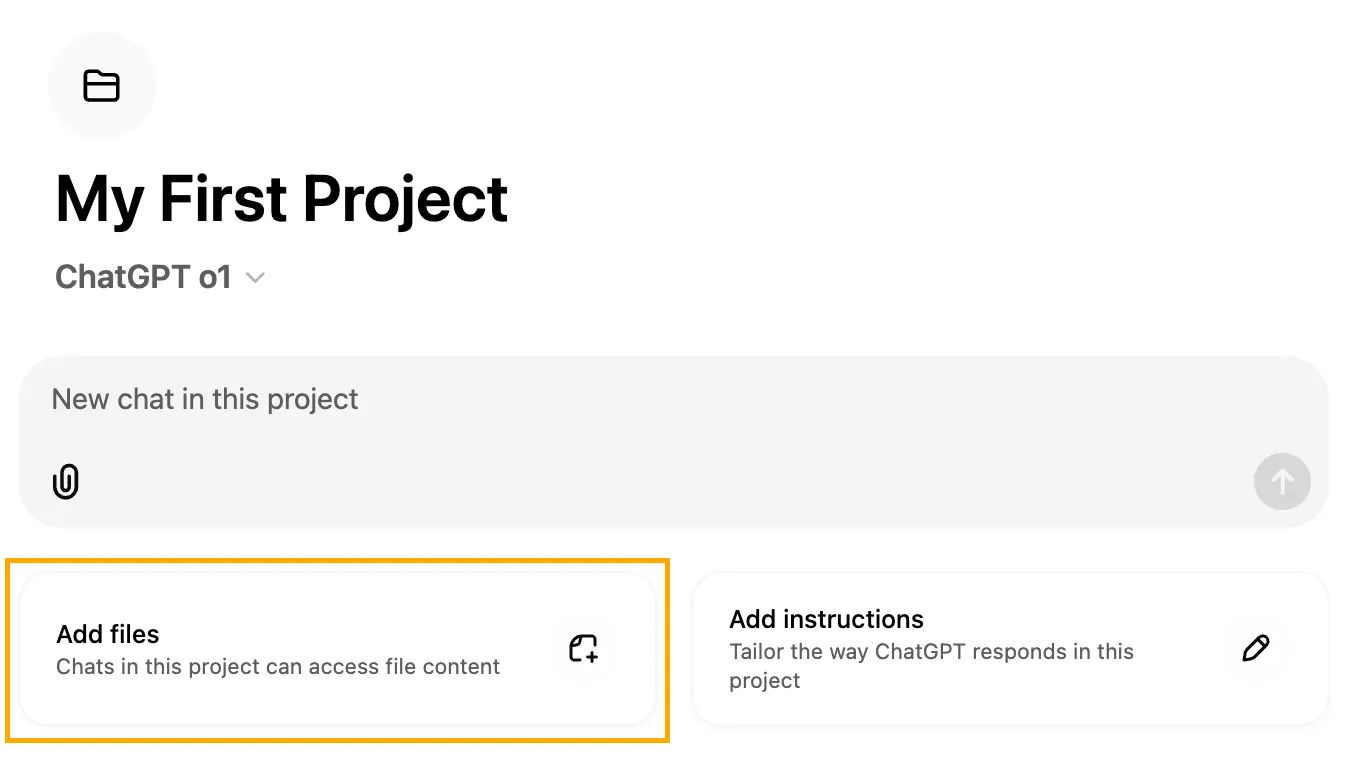
Task: Select the folder icon above the project title
Action: (102, 86)
